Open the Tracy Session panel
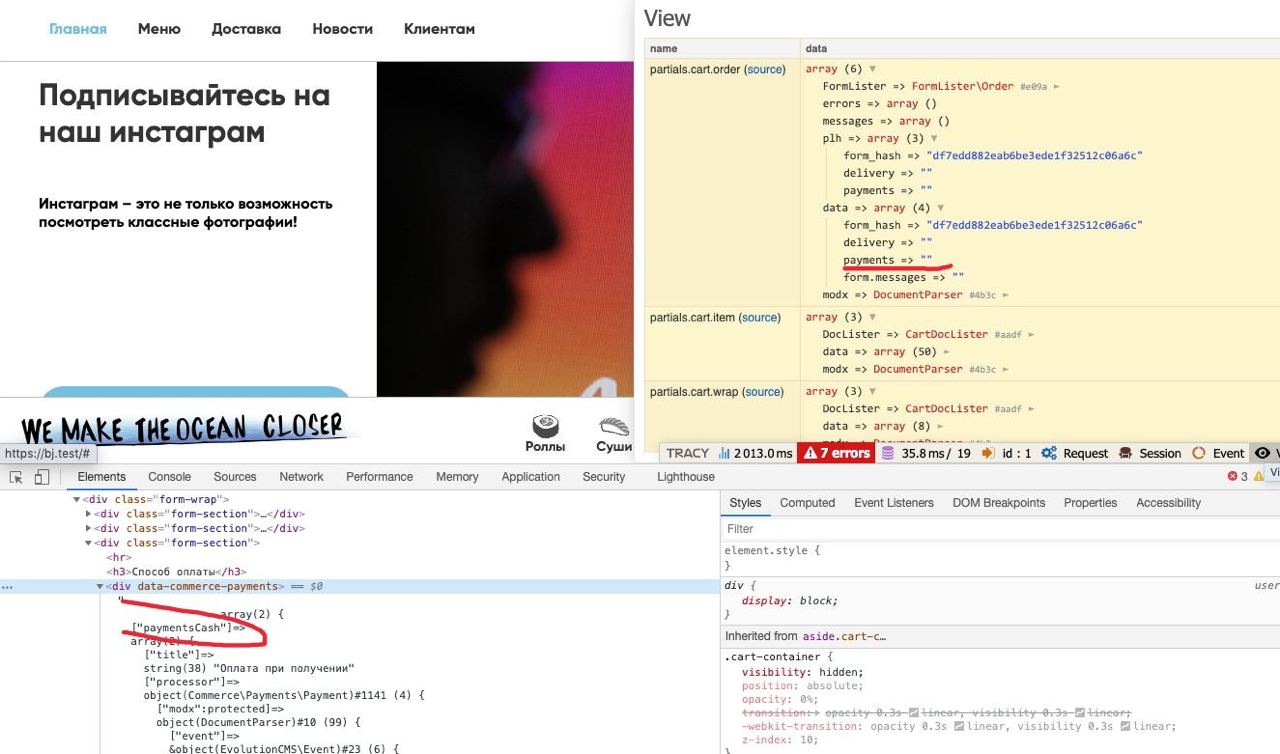1280x754 pixels. click(1150, 453)
